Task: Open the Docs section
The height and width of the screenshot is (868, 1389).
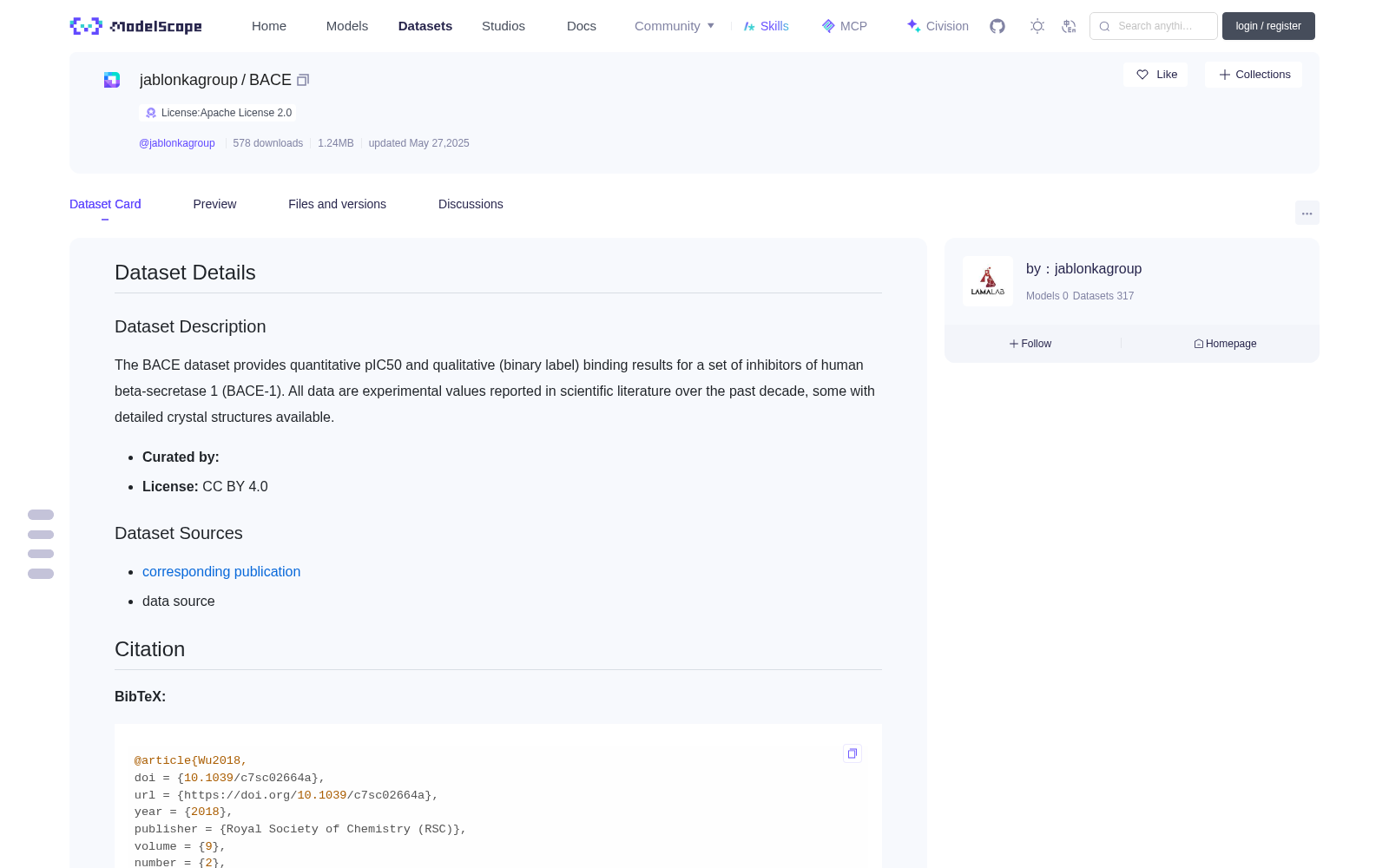Action: [582, 26]
